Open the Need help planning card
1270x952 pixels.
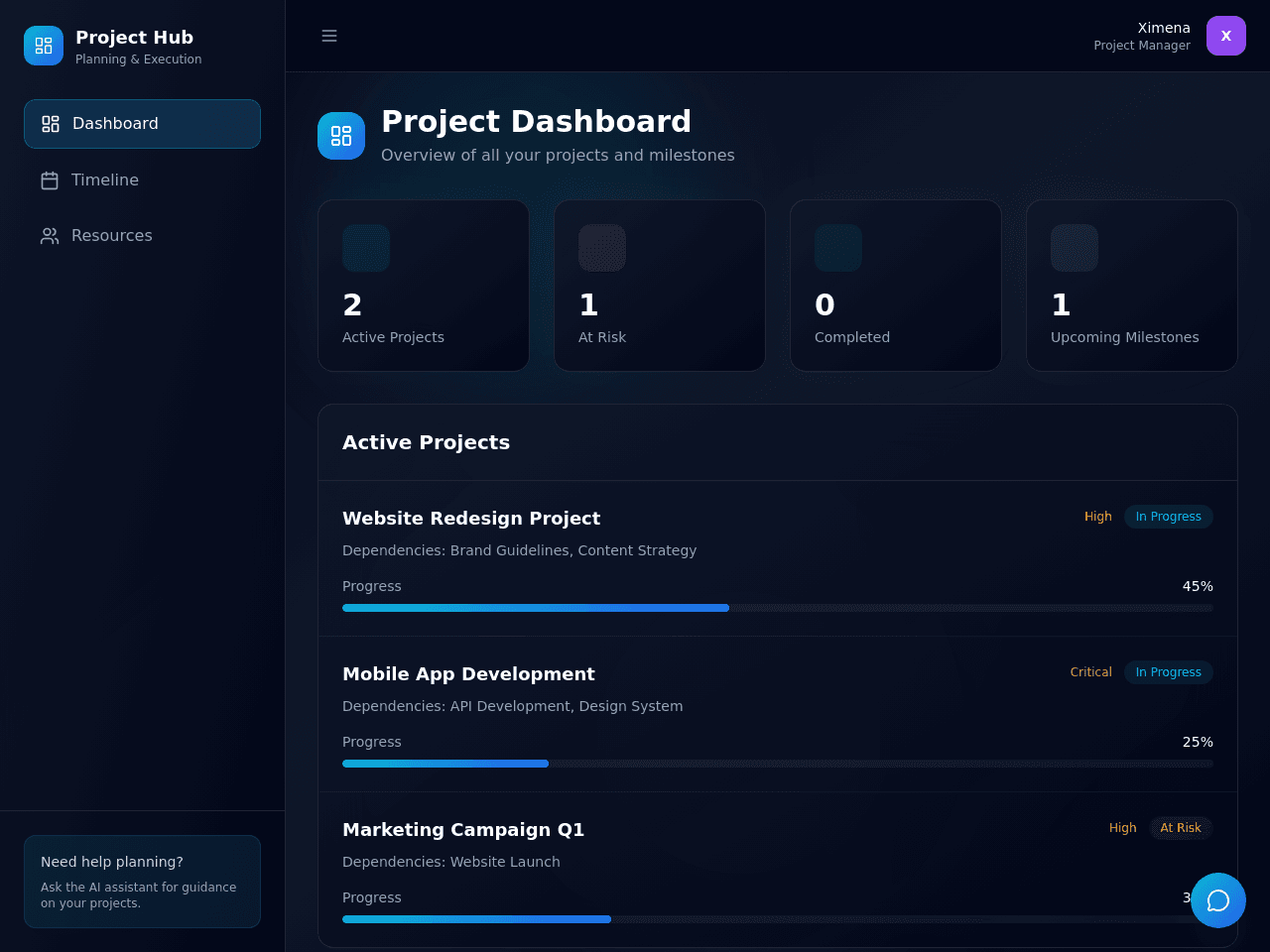coord(142,882)
